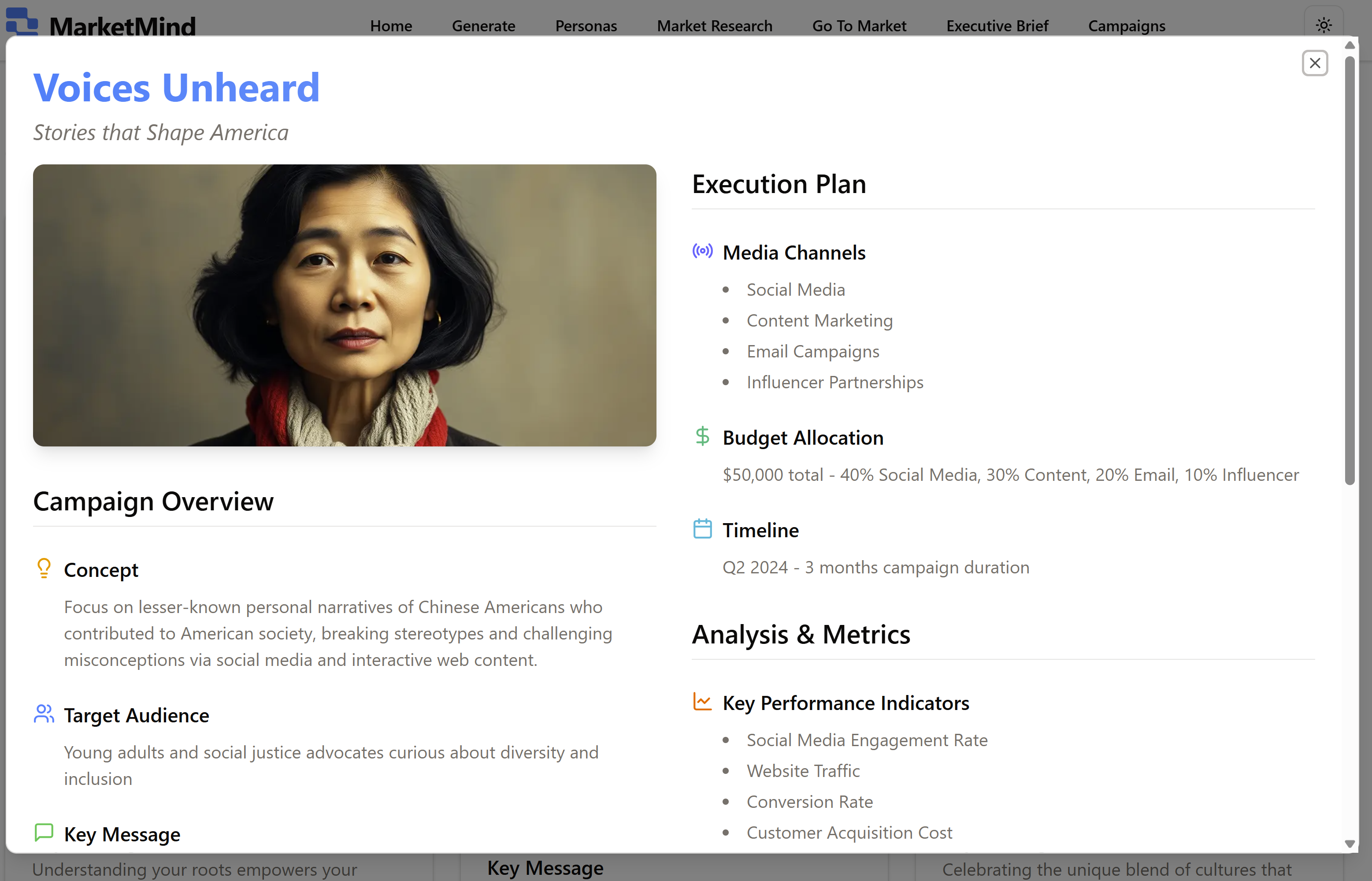Switch to the Campaigns page
The image size is (1372, 881).
tap(1126, 26)
